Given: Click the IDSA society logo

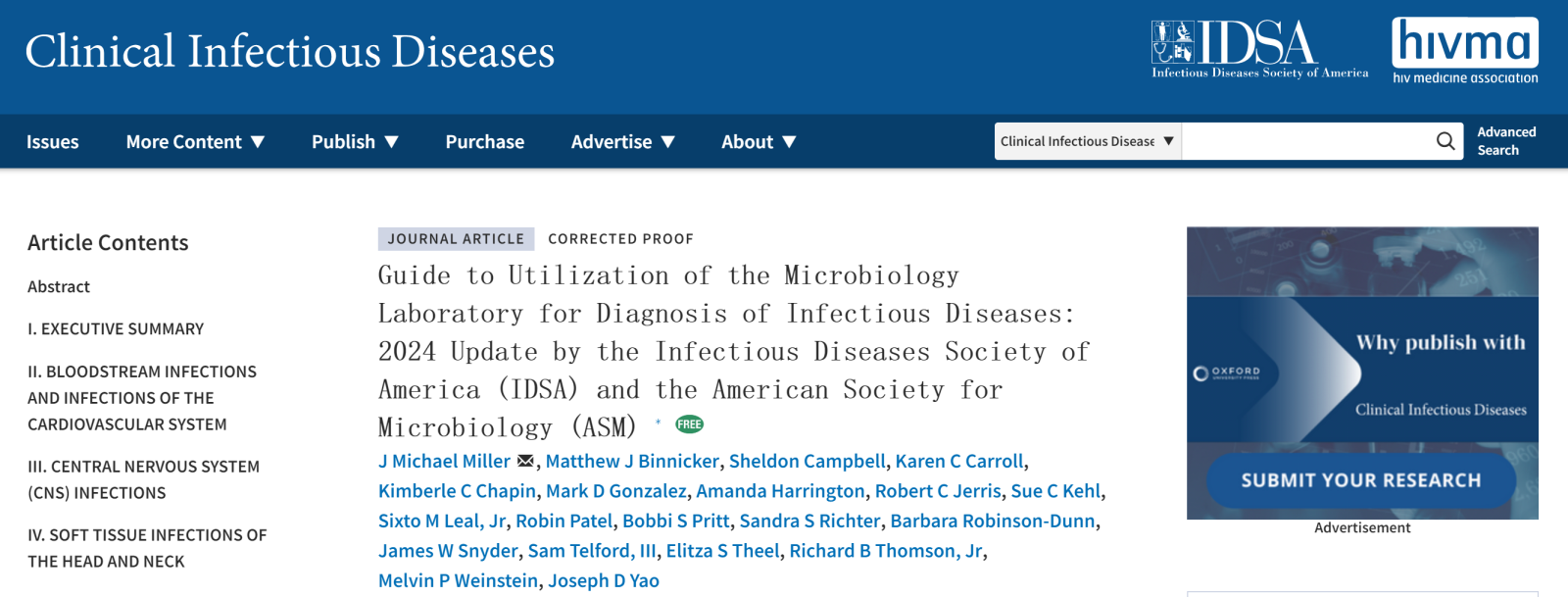Looking at the screenshot, I should pyautogui.click(x=1259, y=49).
